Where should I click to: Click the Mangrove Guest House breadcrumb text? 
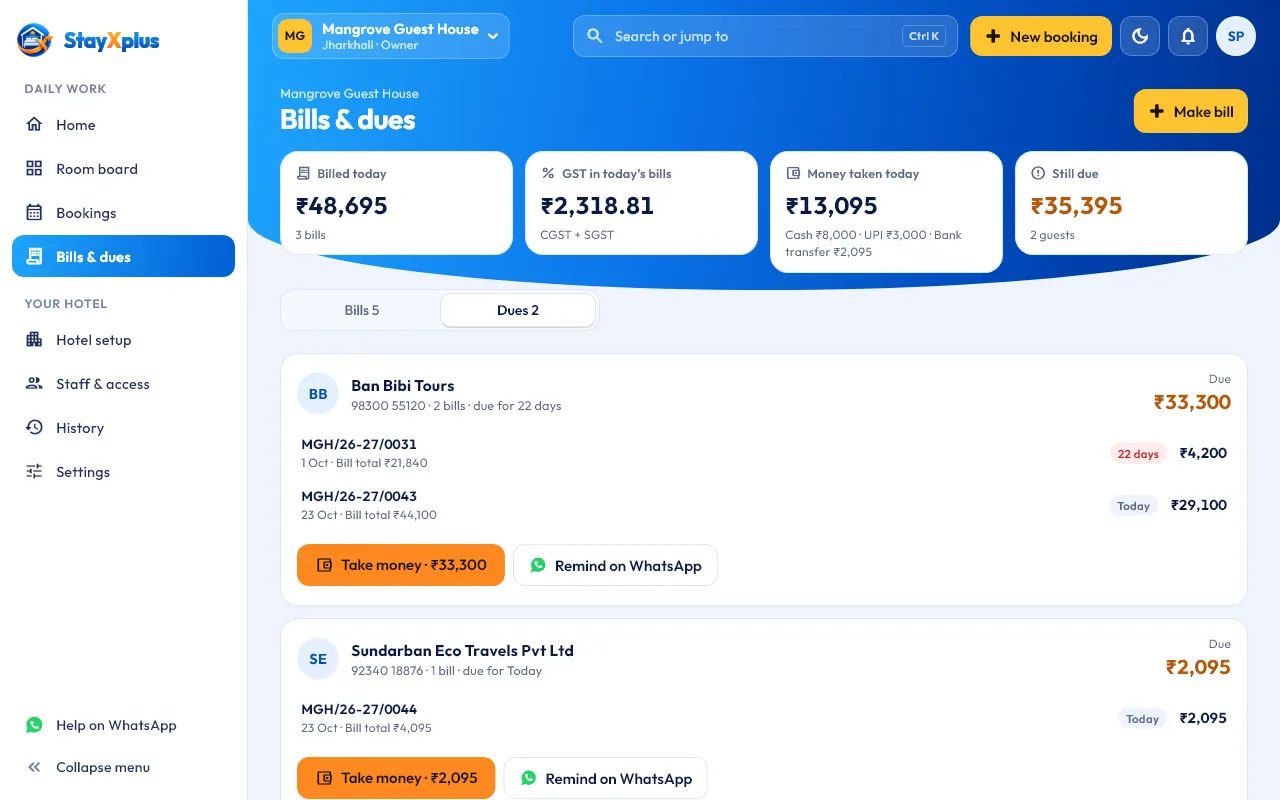(x=349, y=93)
